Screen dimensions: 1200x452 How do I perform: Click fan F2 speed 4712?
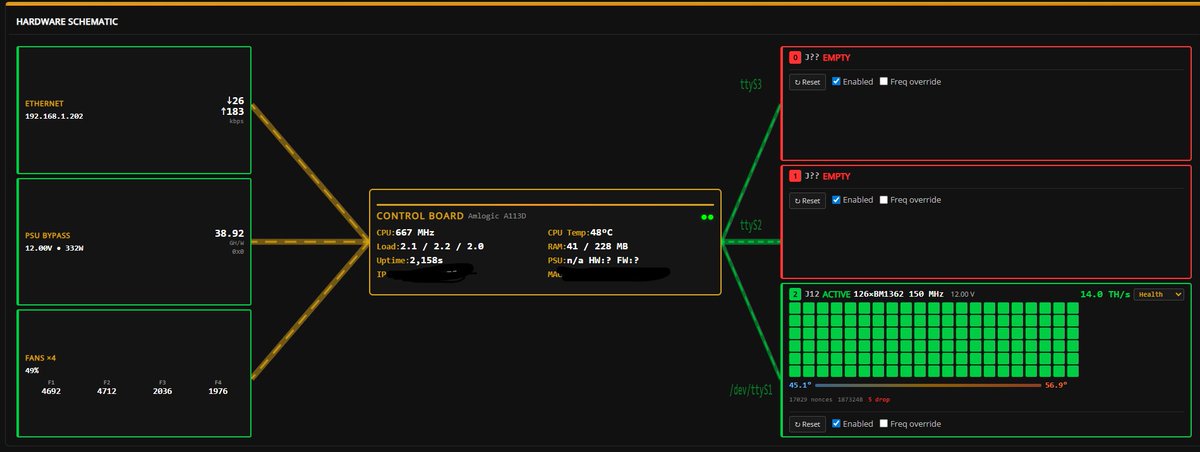[x=107, y=391]
